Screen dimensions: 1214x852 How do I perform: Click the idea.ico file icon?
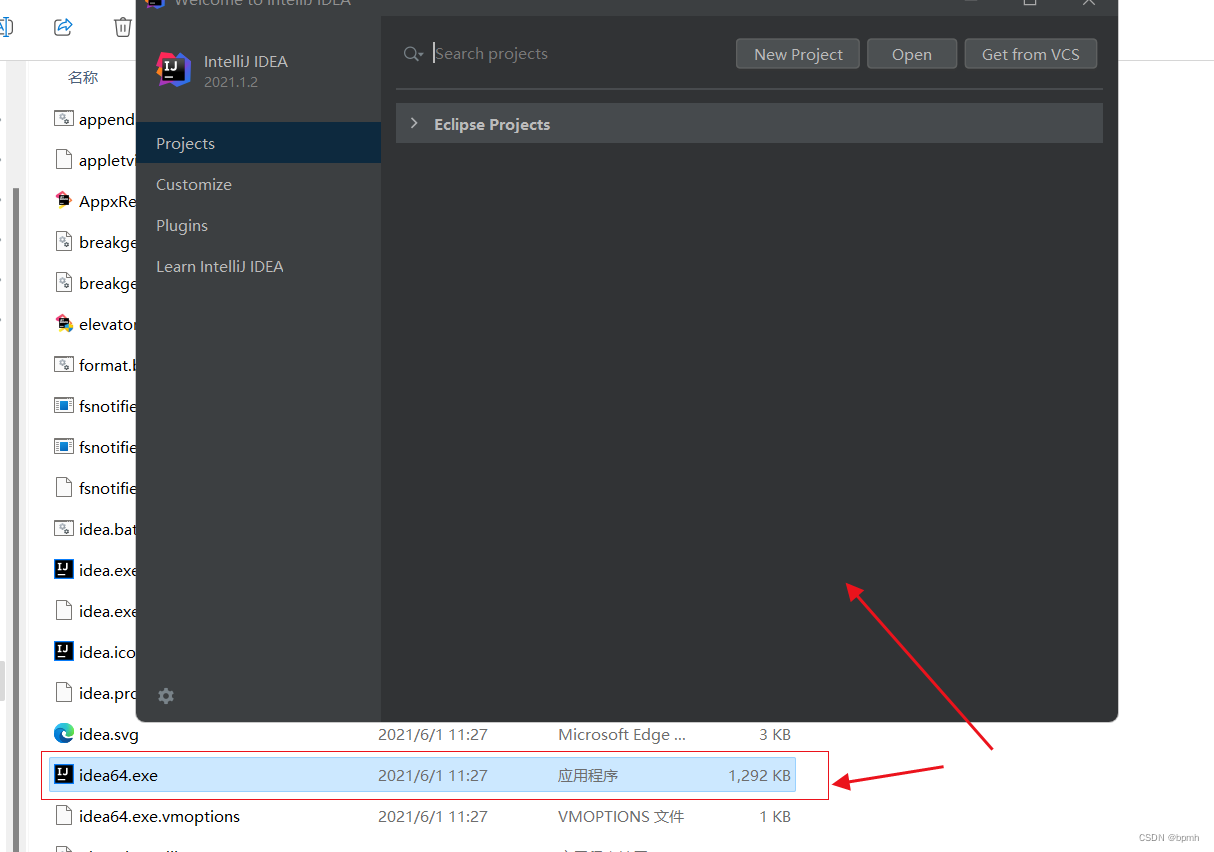[x=62, y=651]
